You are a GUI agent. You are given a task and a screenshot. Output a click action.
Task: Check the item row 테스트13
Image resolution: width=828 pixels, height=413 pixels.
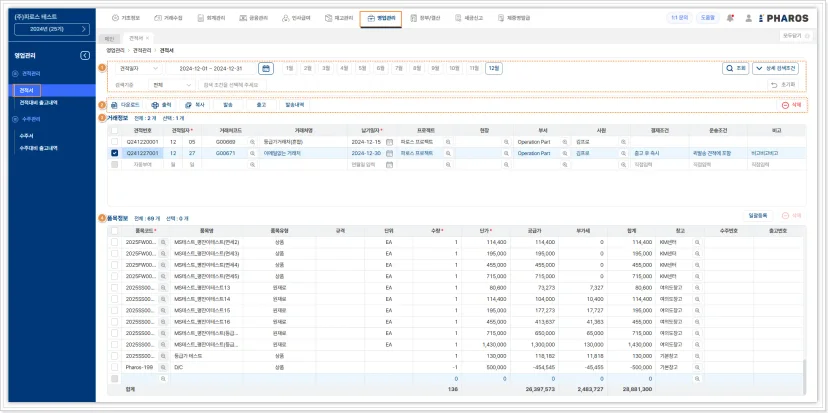(115, 288)
